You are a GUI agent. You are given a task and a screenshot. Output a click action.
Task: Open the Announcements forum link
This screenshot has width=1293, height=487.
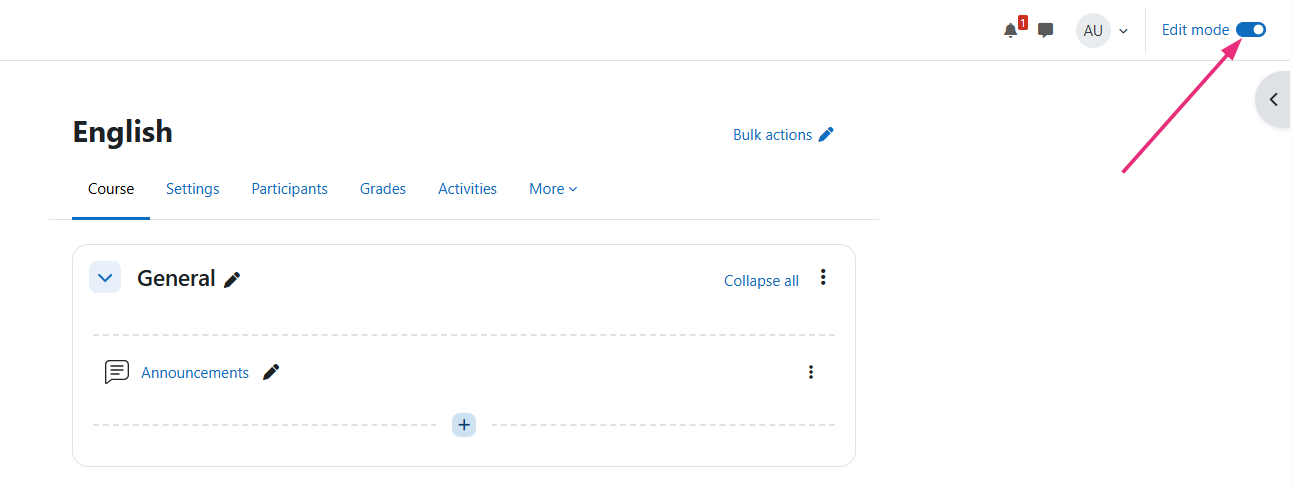(195, 372)
